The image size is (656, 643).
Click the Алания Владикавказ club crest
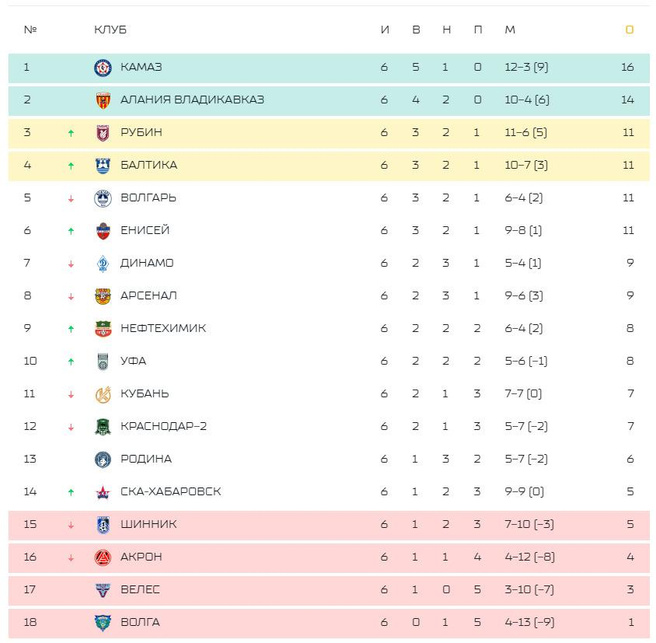(x=102, y=100)
